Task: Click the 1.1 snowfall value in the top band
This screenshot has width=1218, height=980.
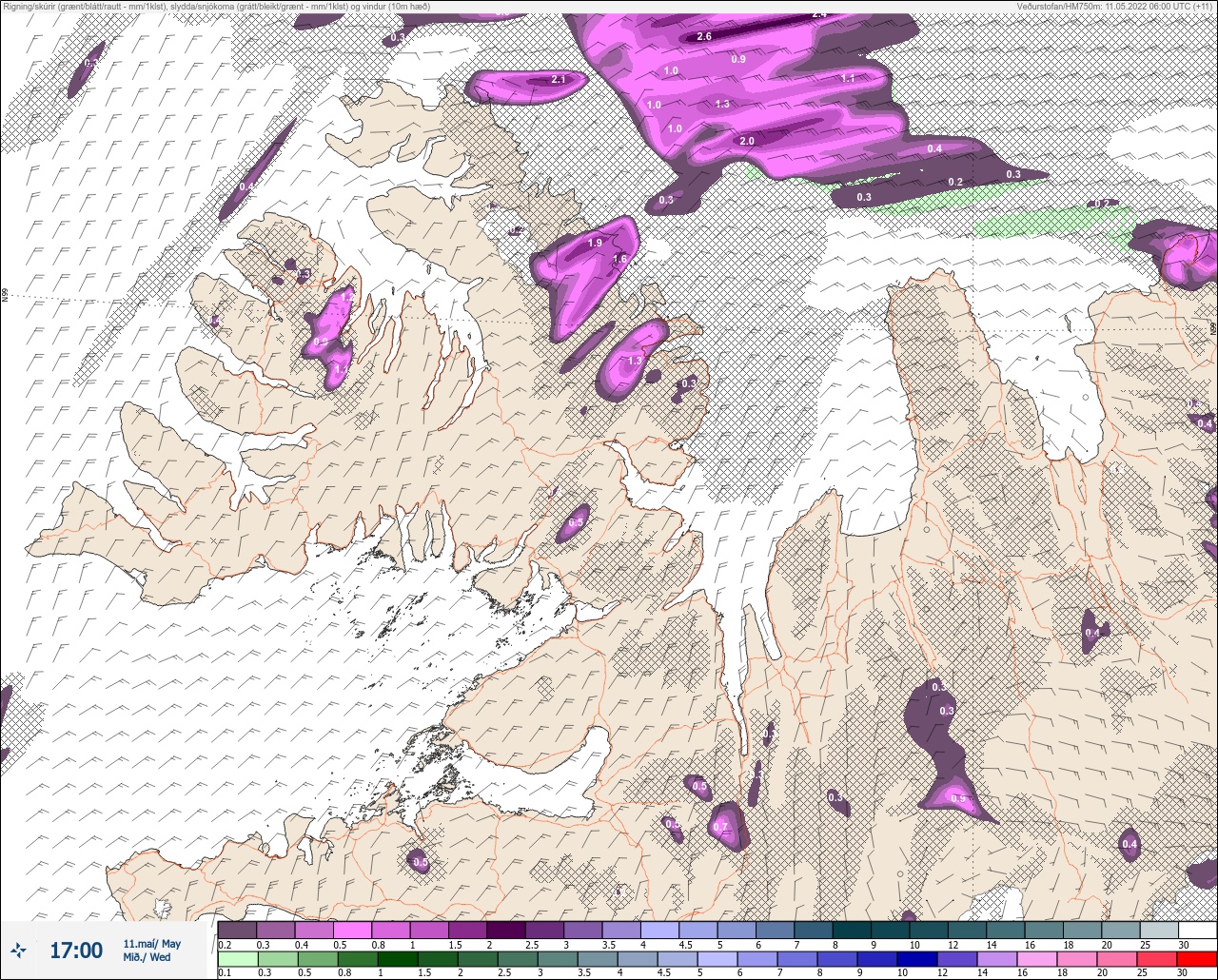Action: 848,78
